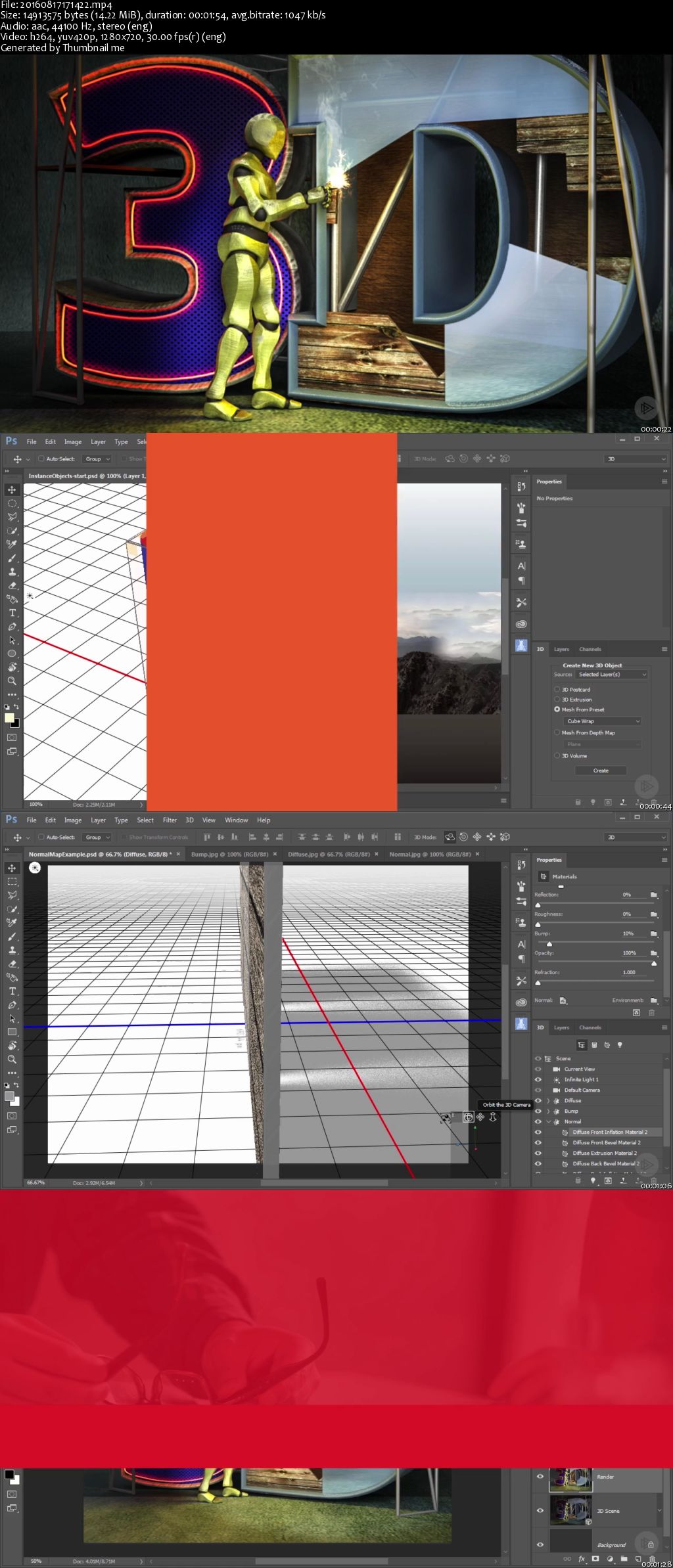Filter 3D panel by Lights in NormalMapExample.psd

[x=620, y=1044]
